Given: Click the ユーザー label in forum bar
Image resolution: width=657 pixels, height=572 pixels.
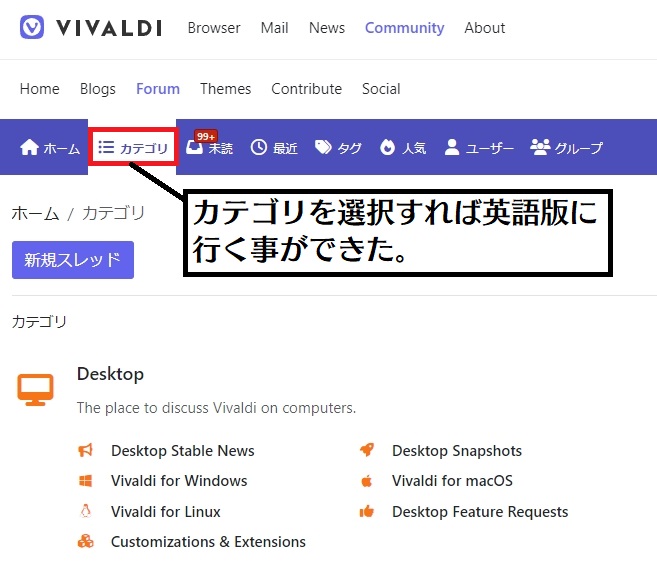Looking at the screenshot, I should tap(489, 148).
